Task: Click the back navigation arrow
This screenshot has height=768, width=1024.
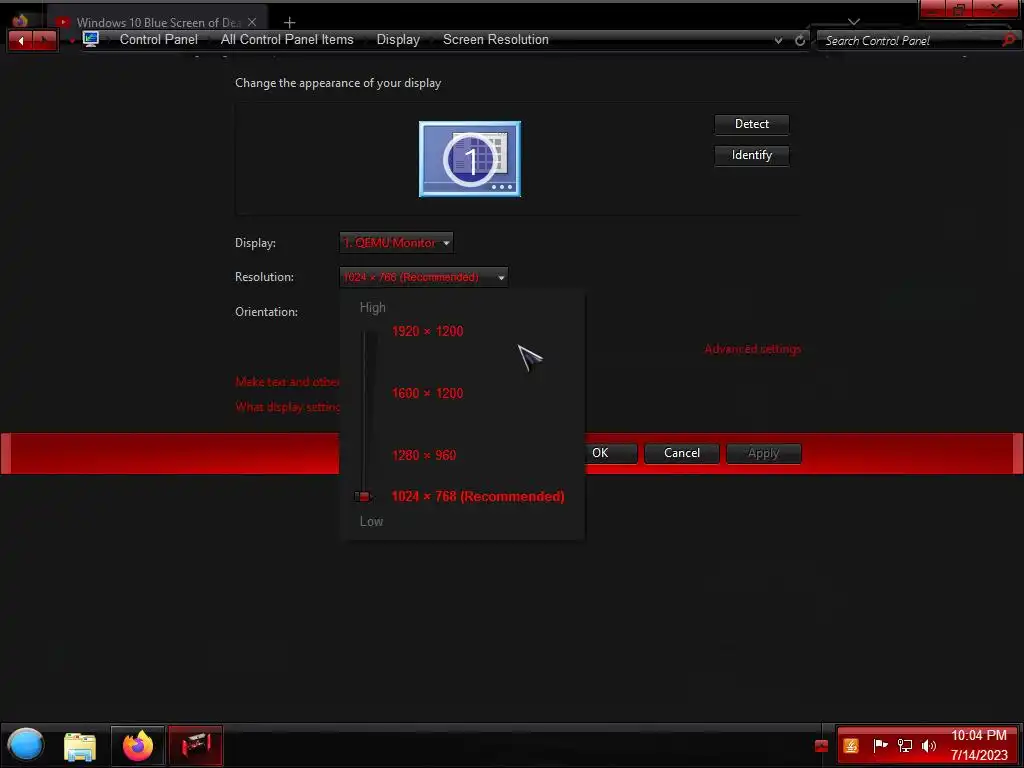Action: tap(20, 40)
